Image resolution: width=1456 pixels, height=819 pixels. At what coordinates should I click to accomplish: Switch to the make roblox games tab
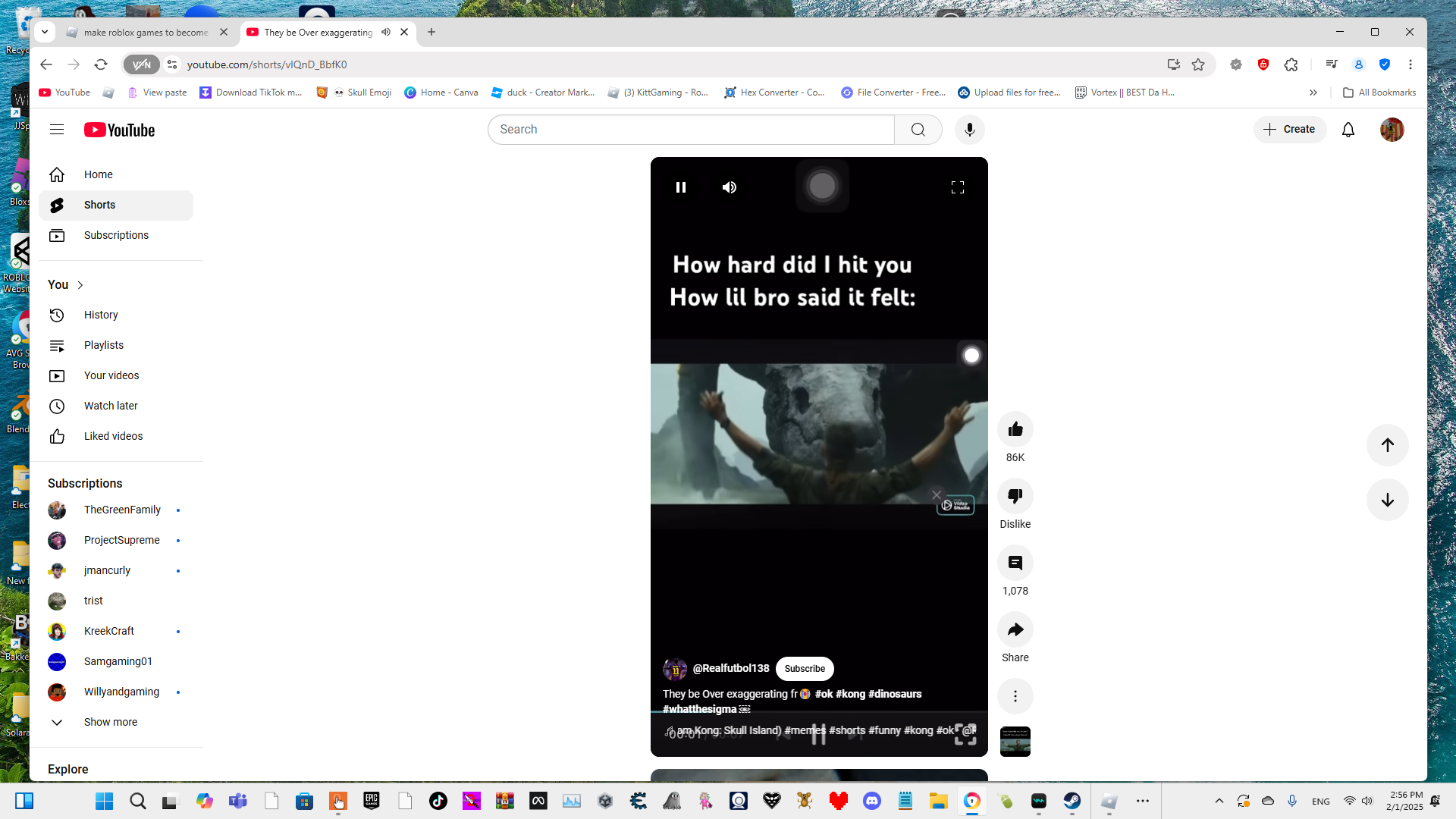(x=144, y=32)
